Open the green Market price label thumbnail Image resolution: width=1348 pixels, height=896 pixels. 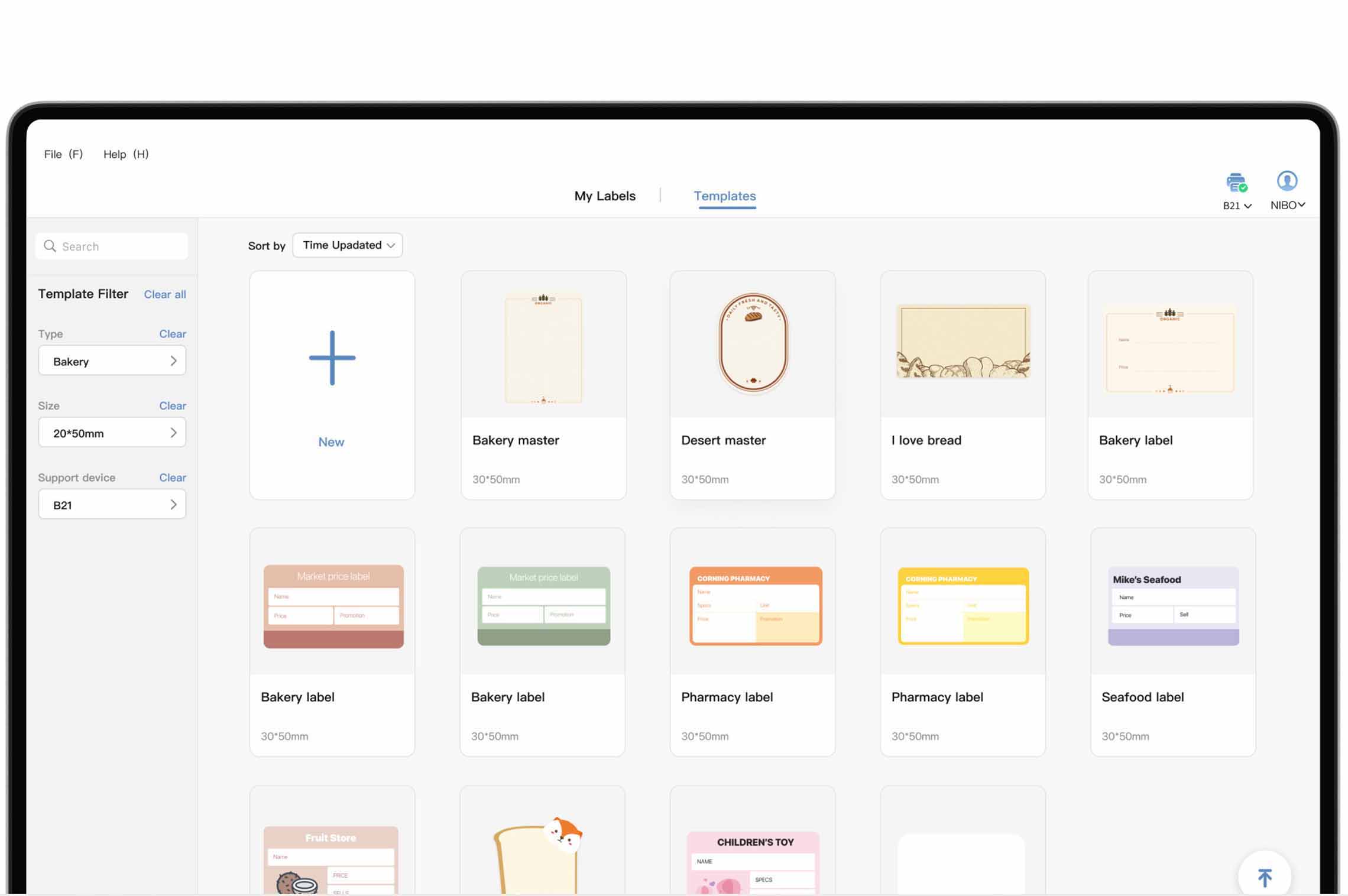[544, 606]
